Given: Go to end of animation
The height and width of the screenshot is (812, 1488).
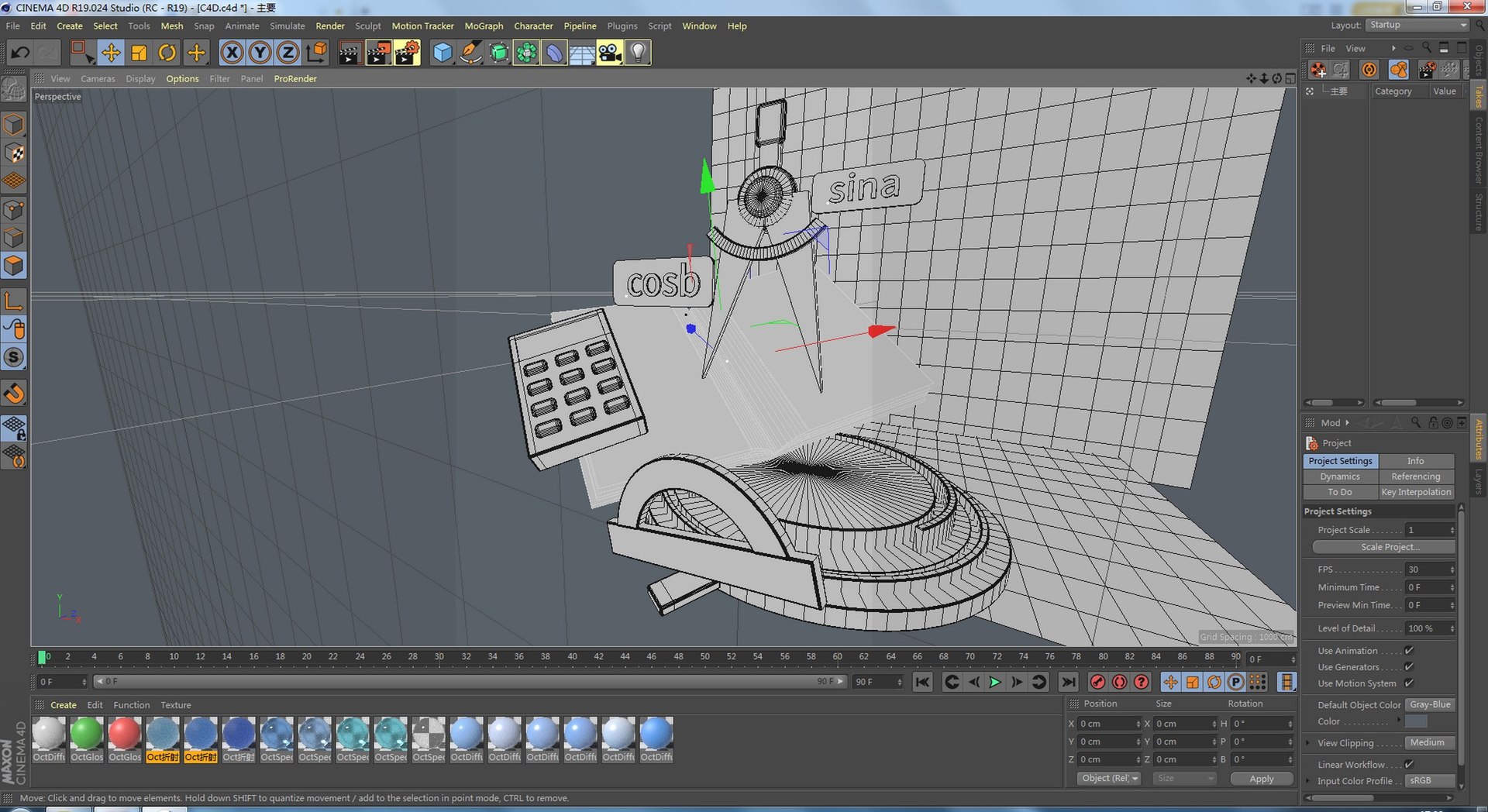Looking at the screenshot, I should tap(1068, 682).
